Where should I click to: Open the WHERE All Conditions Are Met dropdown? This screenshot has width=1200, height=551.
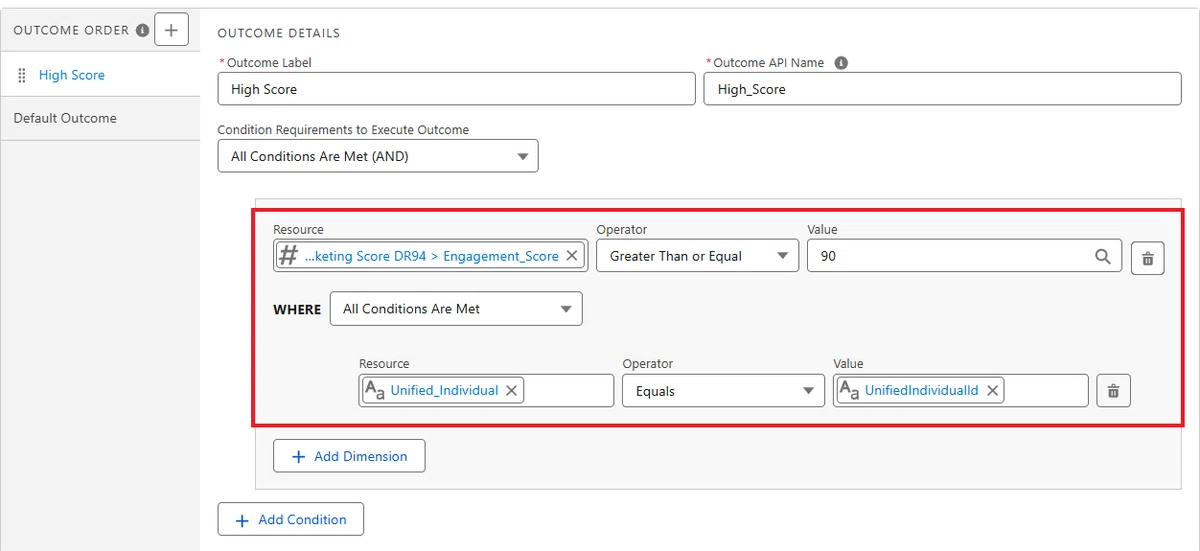pyautogui.click(x=456, y=309)
